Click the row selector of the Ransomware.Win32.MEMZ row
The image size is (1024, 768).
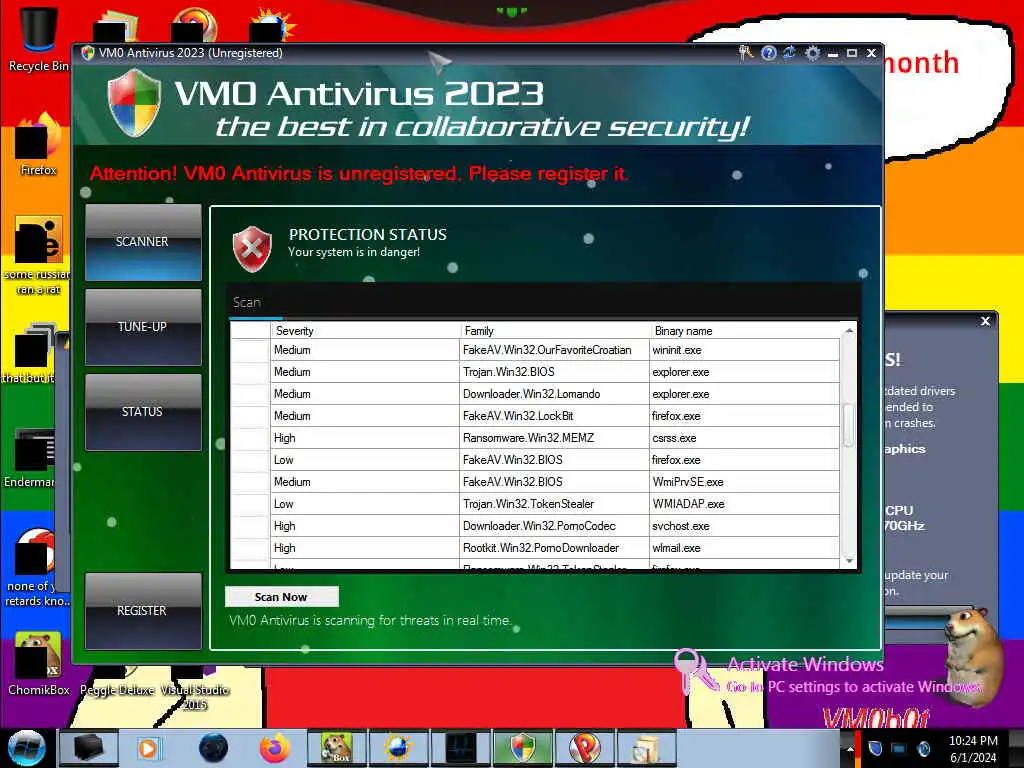point(251,438)
